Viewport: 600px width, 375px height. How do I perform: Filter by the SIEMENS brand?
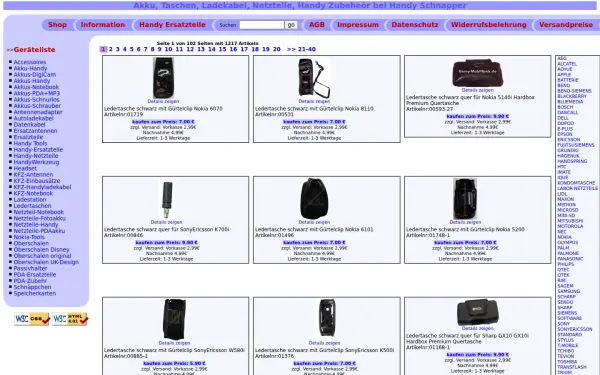tap(567, 313)
